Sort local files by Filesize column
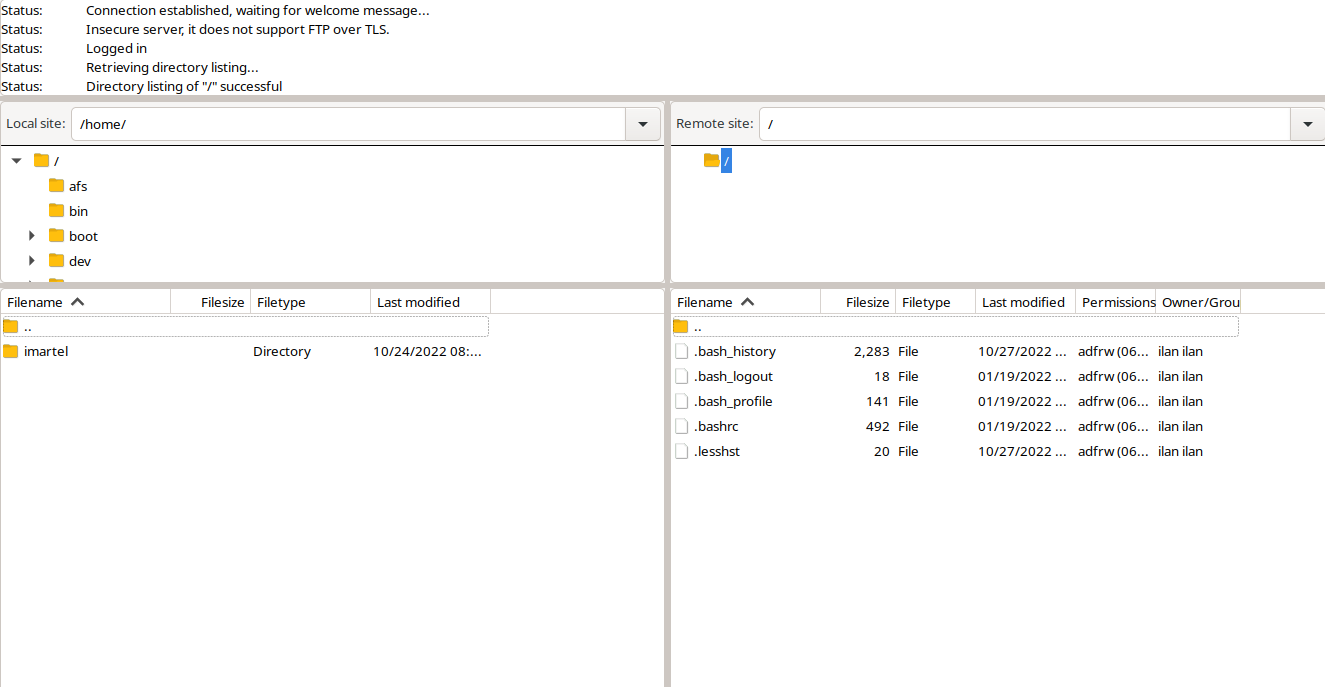The height and width of the screenshot is (687, 1325). 211,302
